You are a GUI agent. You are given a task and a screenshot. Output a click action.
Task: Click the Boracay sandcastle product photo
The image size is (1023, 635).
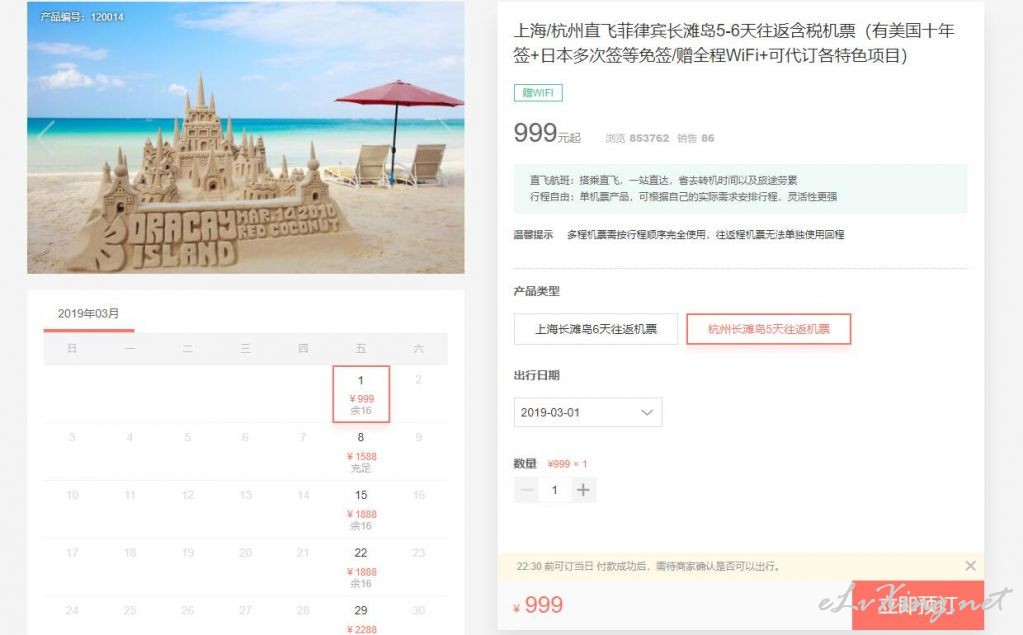pos(245,137)
